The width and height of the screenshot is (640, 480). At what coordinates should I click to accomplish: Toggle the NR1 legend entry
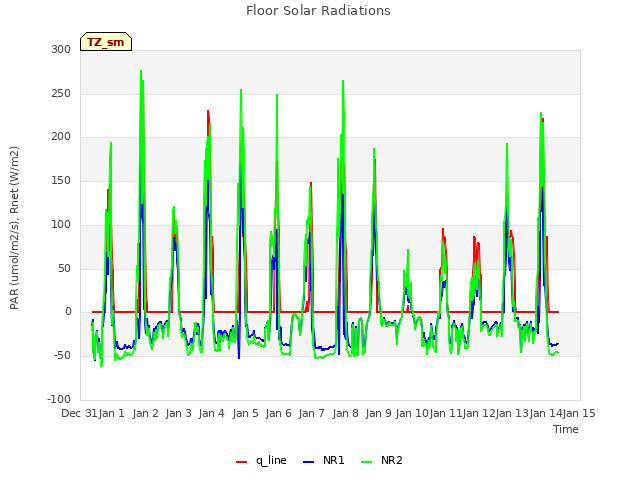coord(324,460)
